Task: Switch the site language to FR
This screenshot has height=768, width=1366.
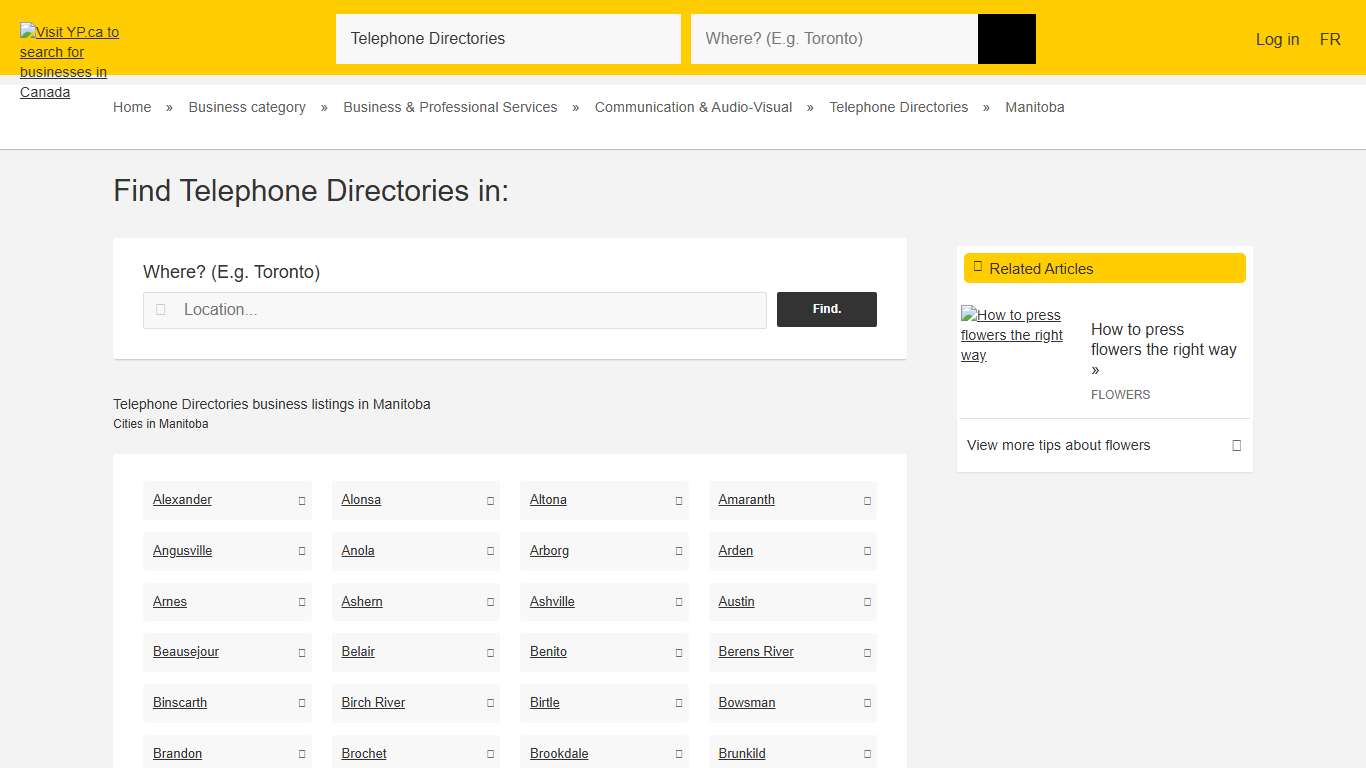Action: 1330,39
